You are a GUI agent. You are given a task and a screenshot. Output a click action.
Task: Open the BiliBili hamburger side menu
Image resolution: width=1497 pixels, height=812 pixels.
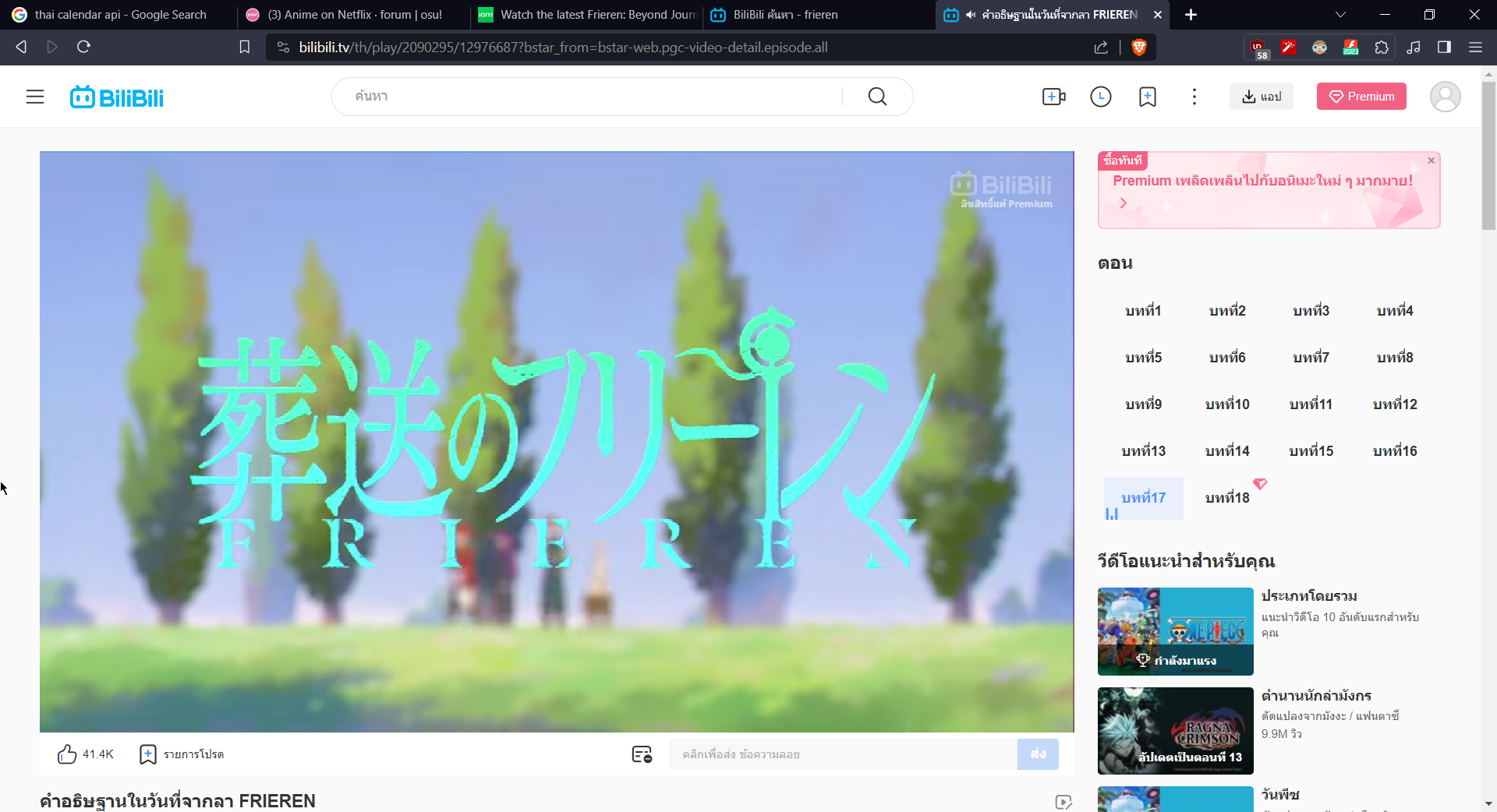coord(35,97)
